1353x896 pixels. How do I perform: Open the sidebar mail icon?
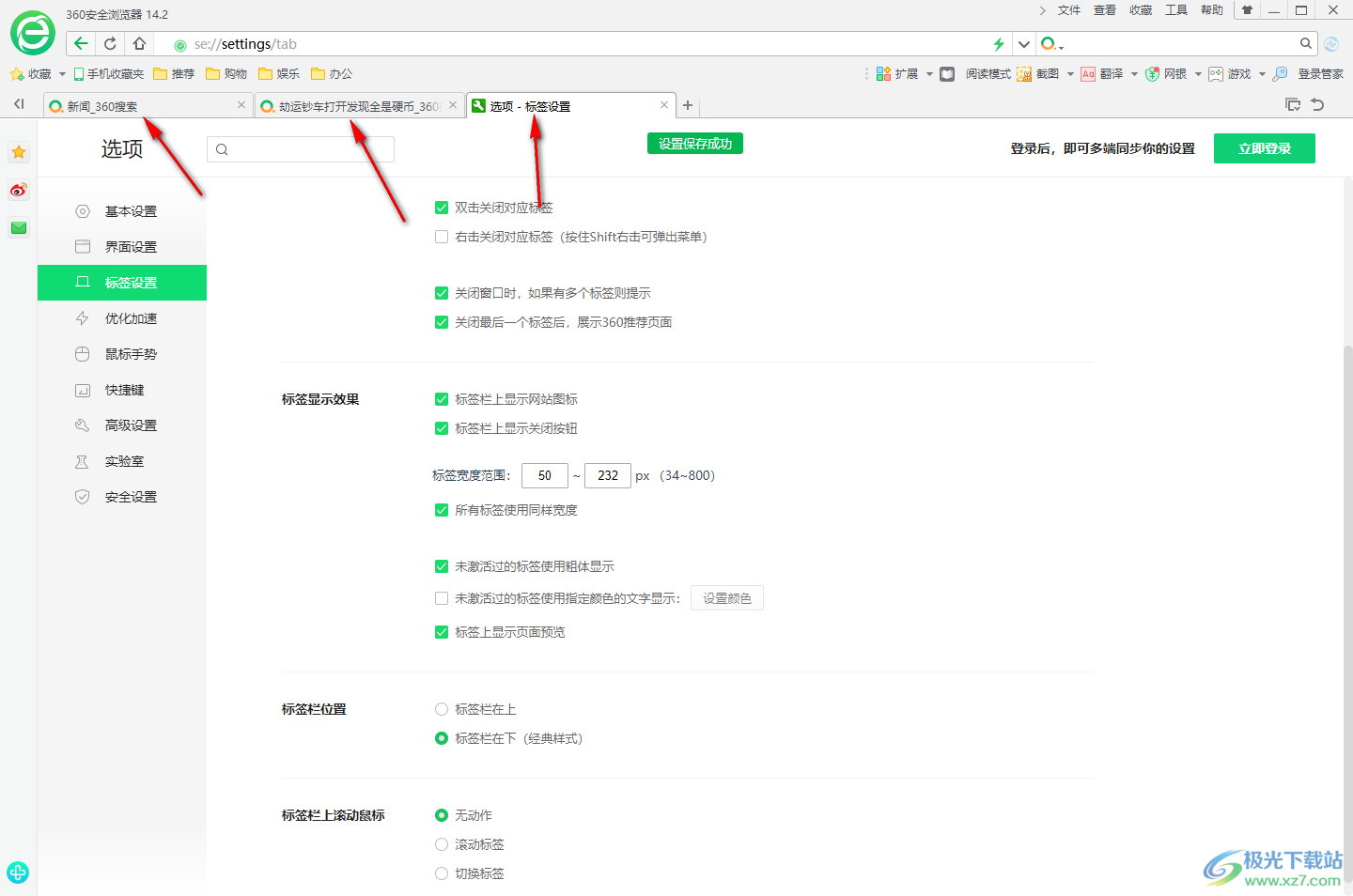click(x=19, y=227)
